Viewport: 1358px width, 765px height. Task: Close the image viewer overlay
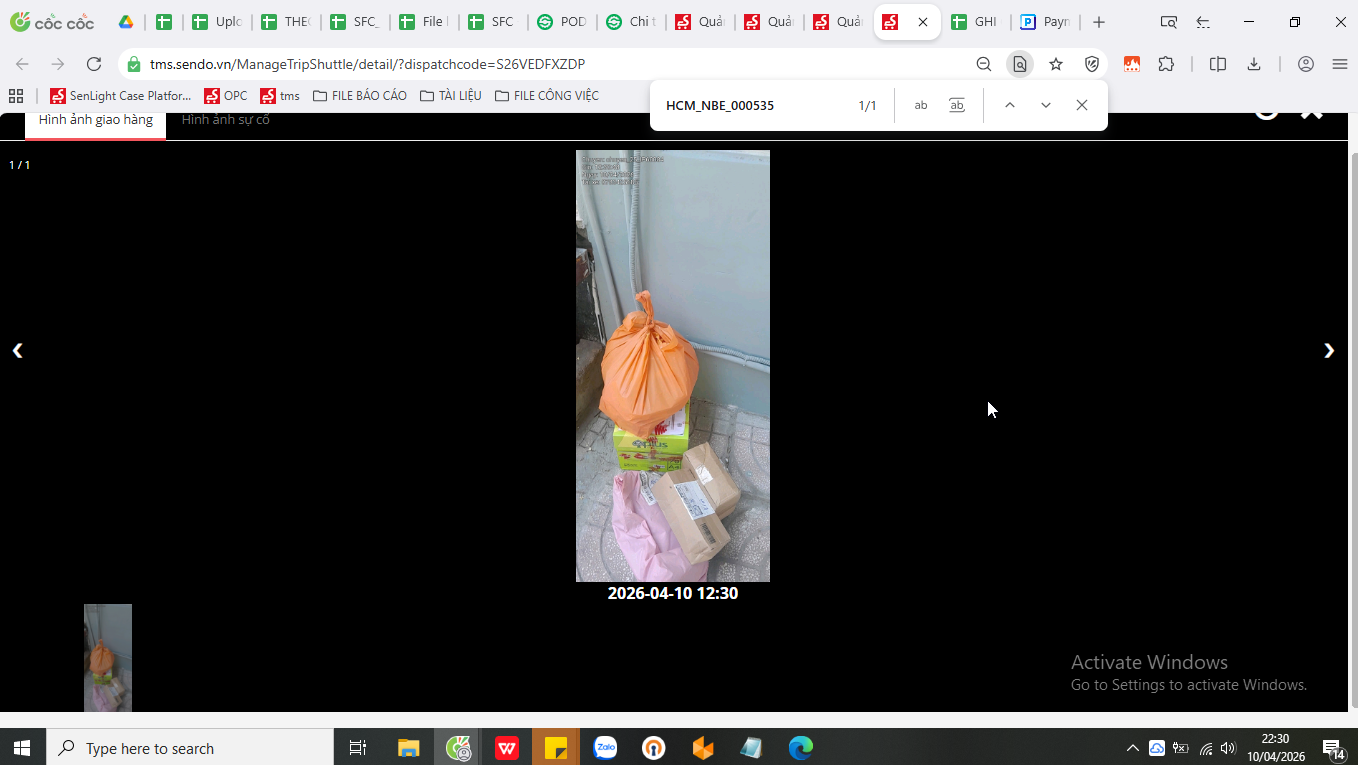(1312, 112)
